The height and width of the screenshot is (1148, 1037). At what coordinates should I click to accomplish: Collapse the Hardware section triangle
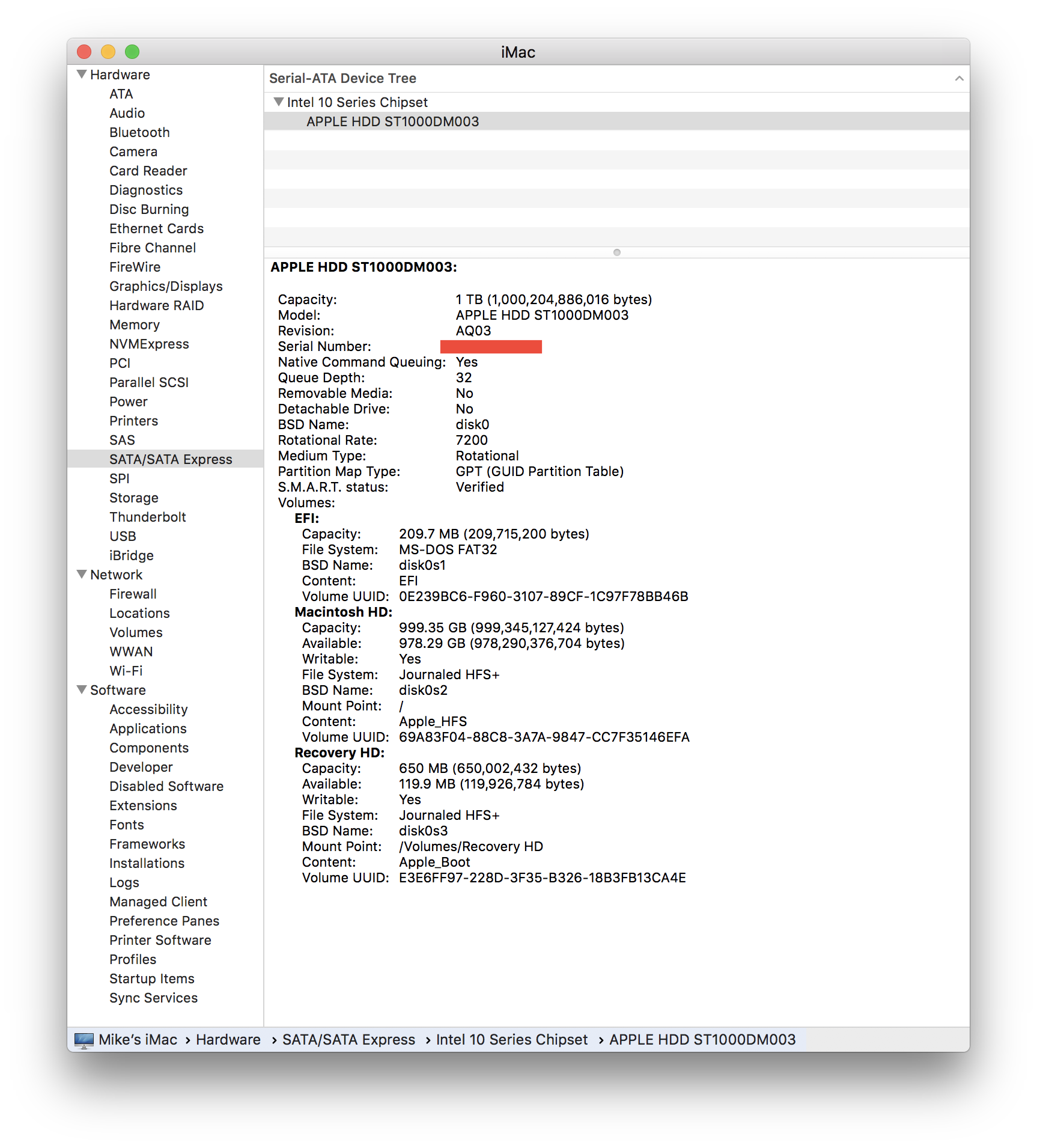(x=82, y=75)
